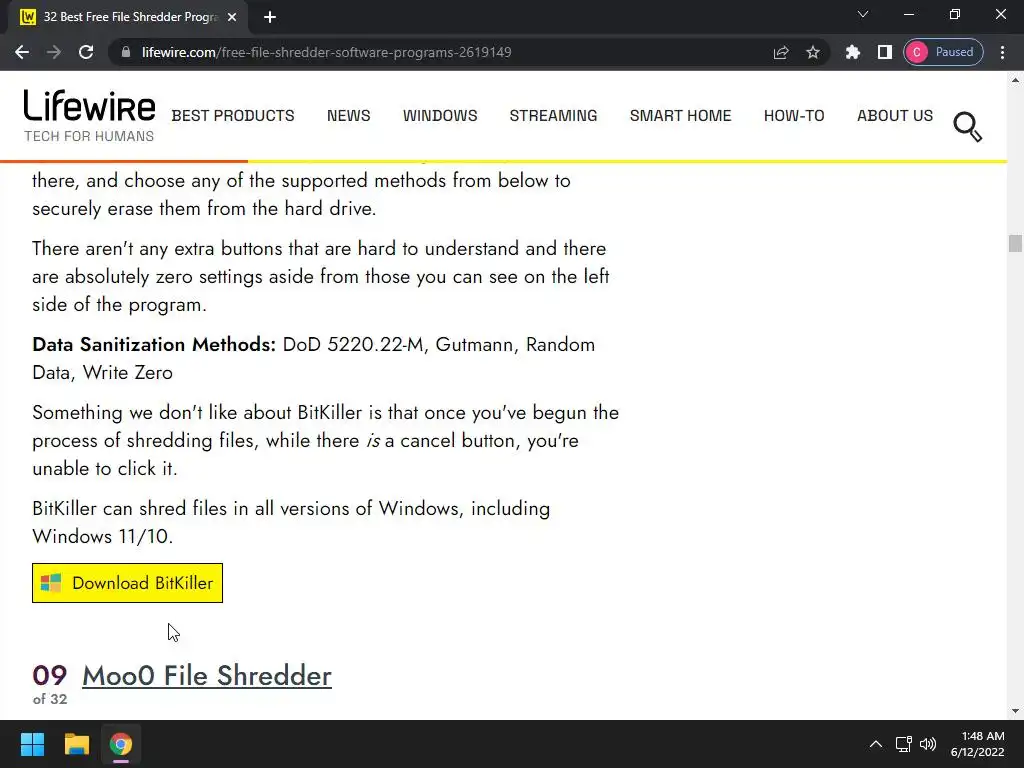
Task: Click the address bar URL
Action: 327,52
